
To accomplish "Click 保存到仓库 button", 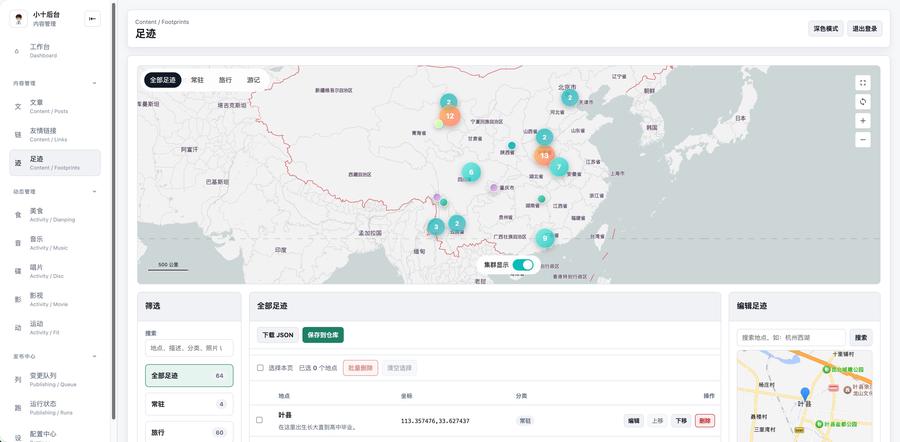I will tap(323, 335).
